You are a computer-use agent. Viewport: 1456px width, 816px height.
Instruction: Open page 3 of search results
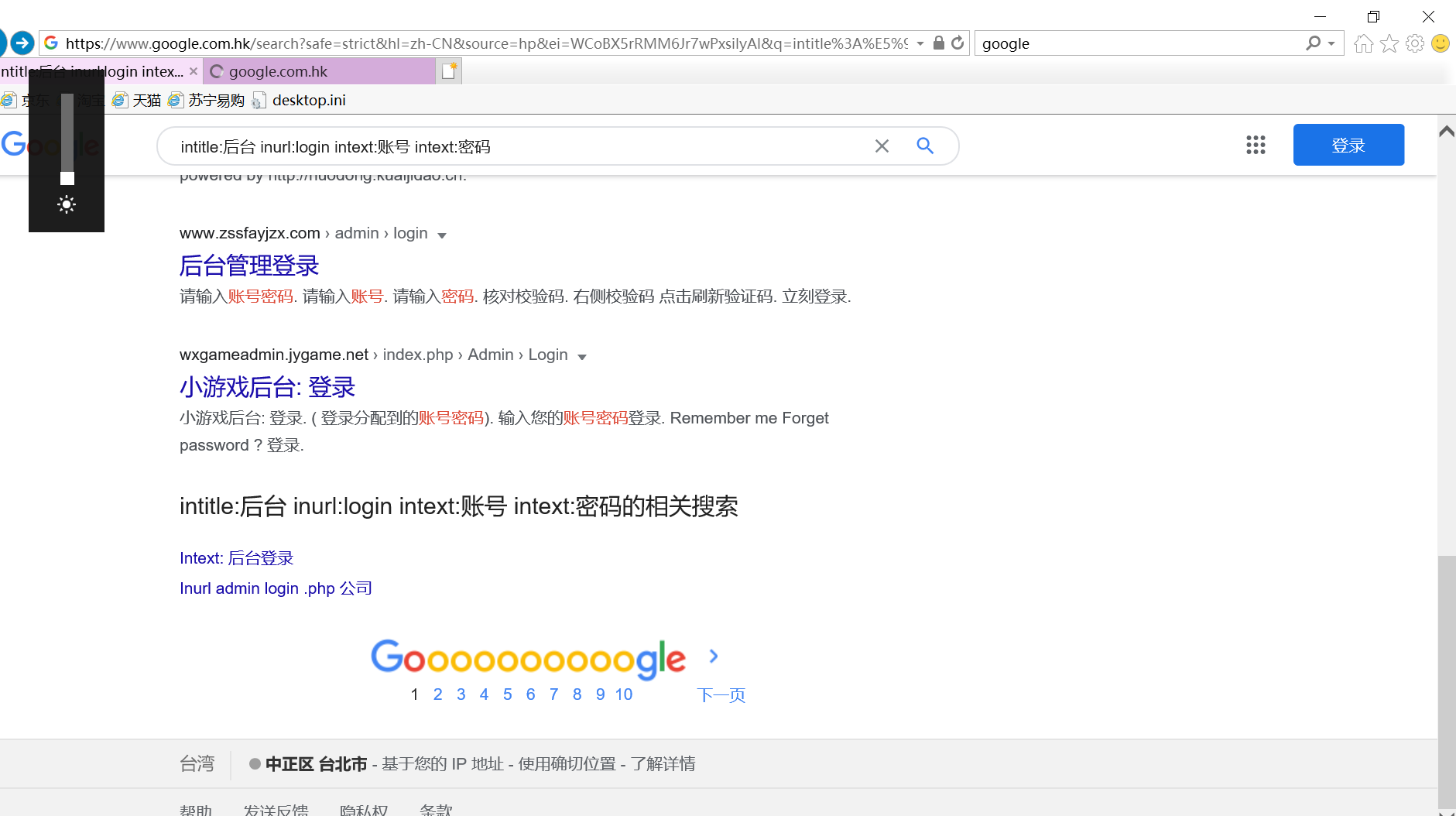tap(461, 694)
